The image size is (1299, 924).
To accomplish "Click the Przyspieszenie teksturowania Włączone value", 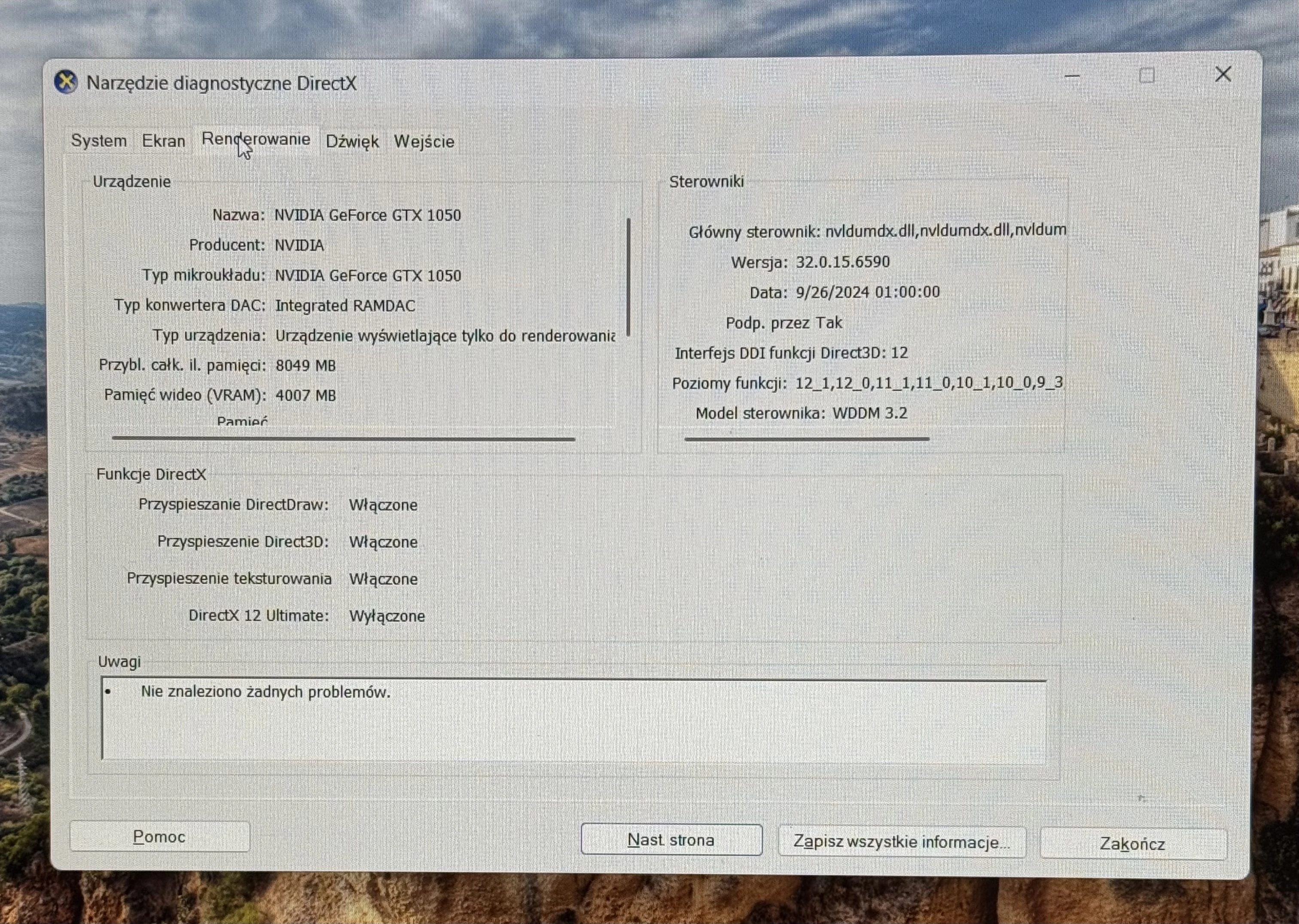I will (x=384, y=579).
